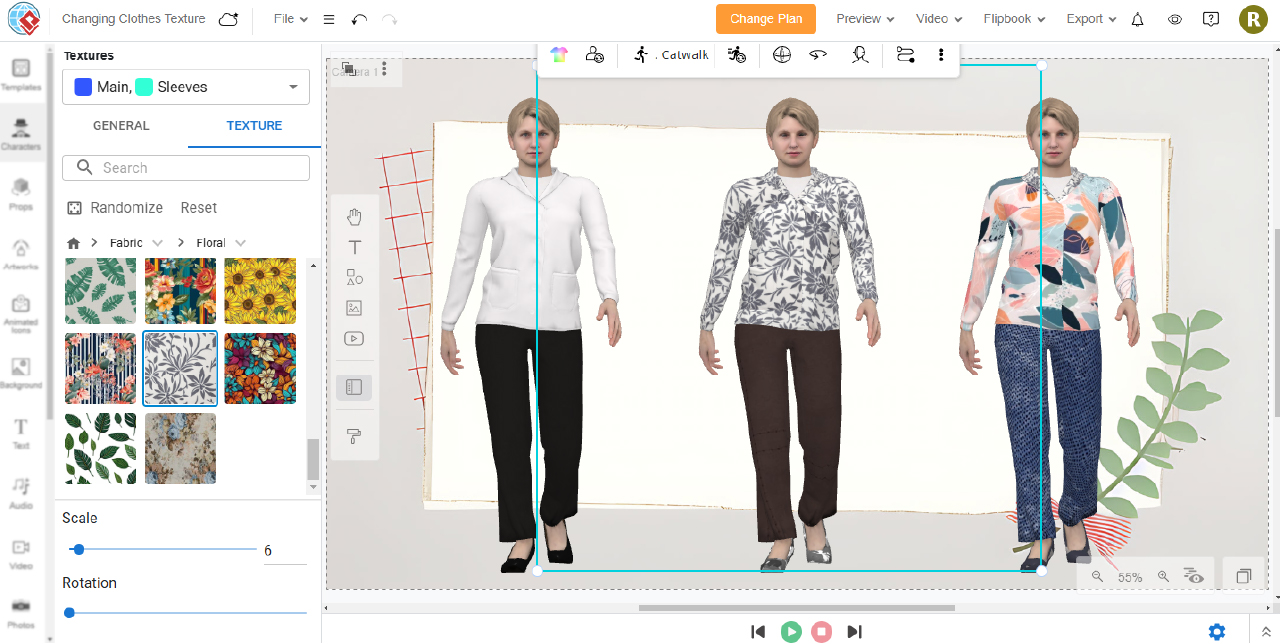Screen dimensions: 1280x644
Task: Open the File menu
Action: (x=287, y=18)
